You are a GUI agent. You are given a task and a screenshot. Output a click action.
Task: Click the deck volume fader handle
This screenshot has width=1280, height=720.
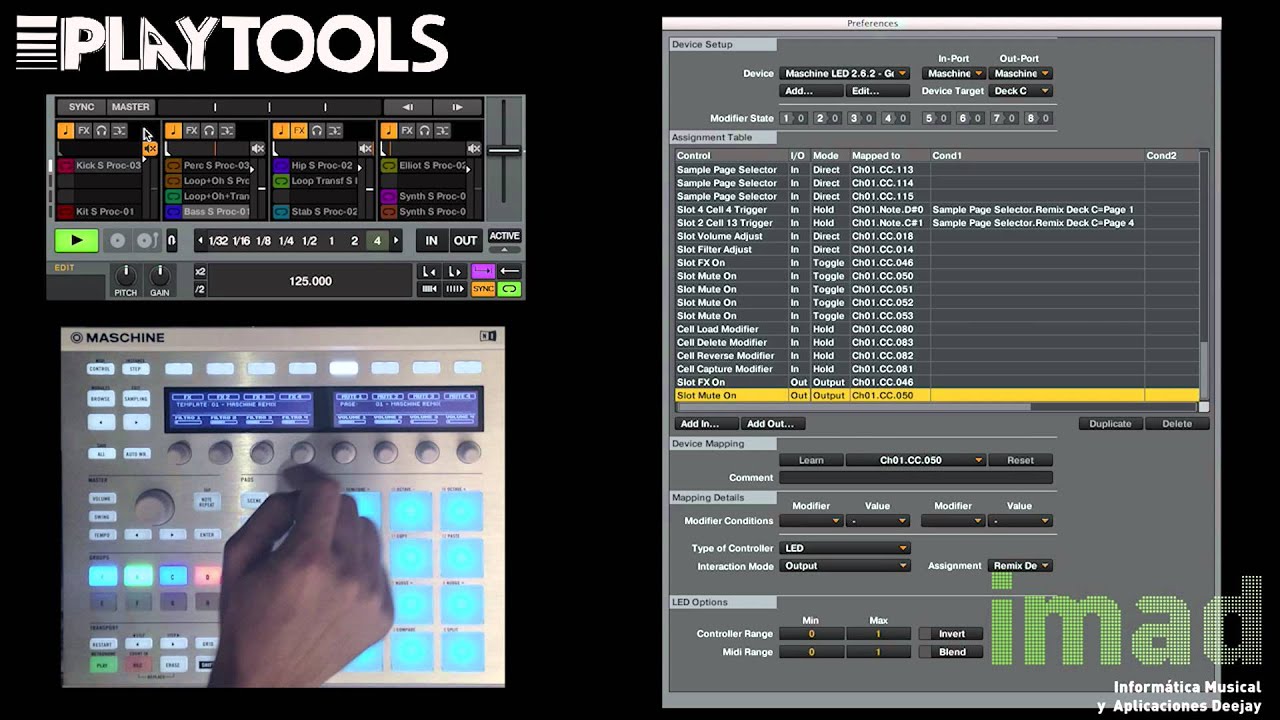pyautogui.click(x=504, y=151)
